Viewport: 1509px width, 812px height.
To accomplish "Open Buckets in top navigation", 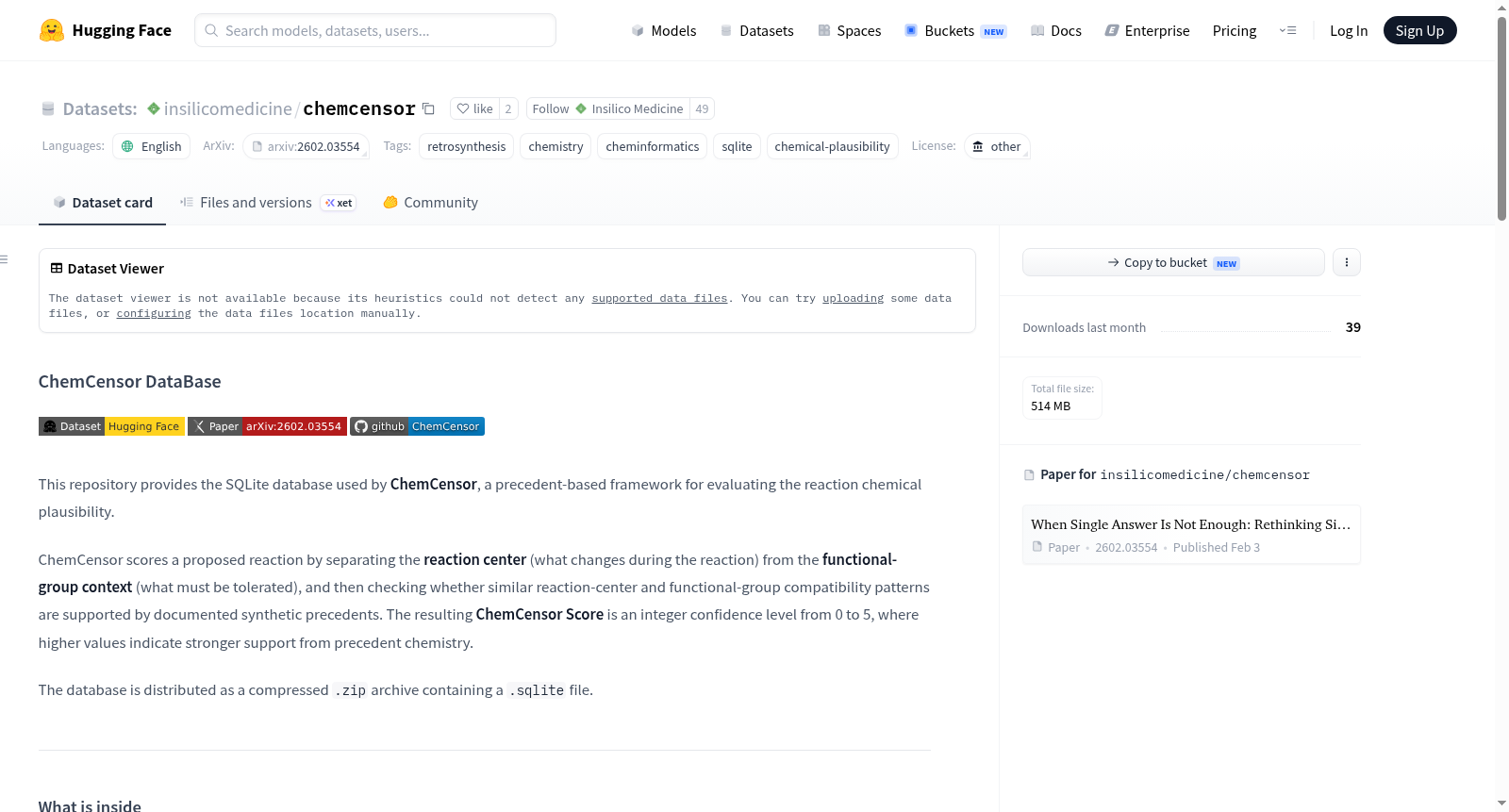I will (955, 30).
